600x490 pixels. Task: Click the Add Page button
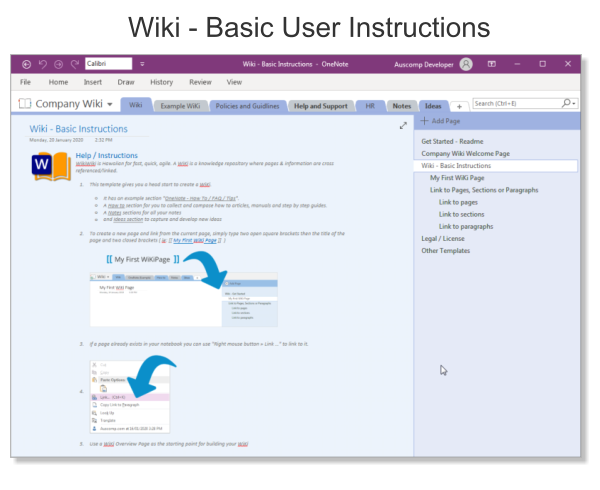pos(440,121)
